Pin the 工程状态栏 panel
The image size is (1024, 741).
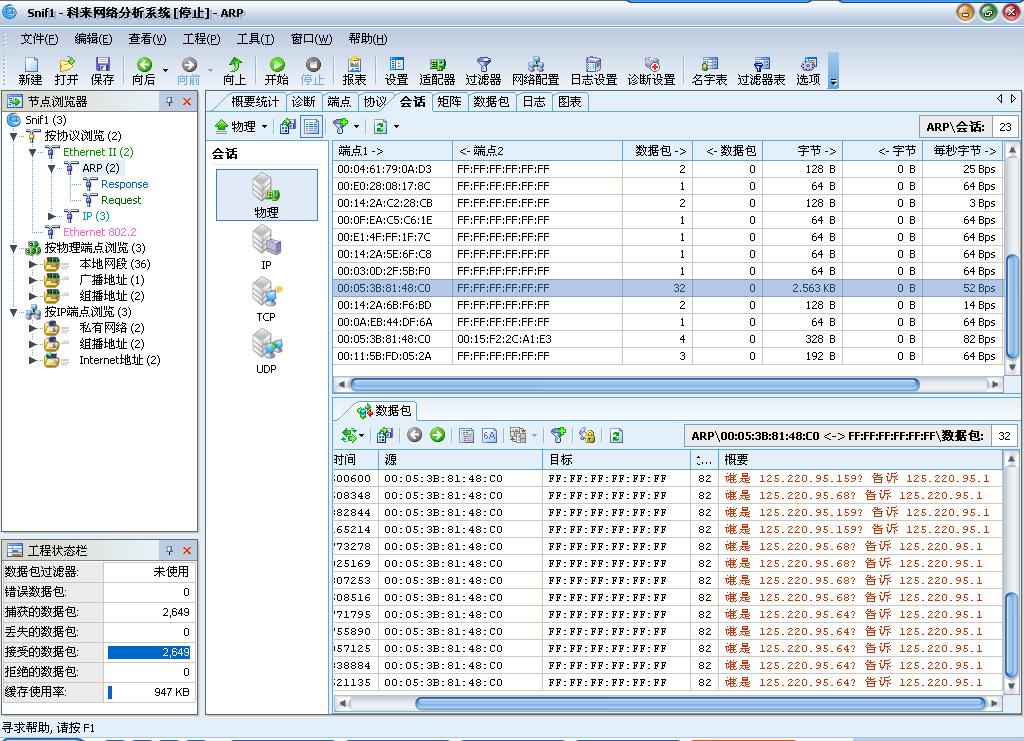click(169, 550)
